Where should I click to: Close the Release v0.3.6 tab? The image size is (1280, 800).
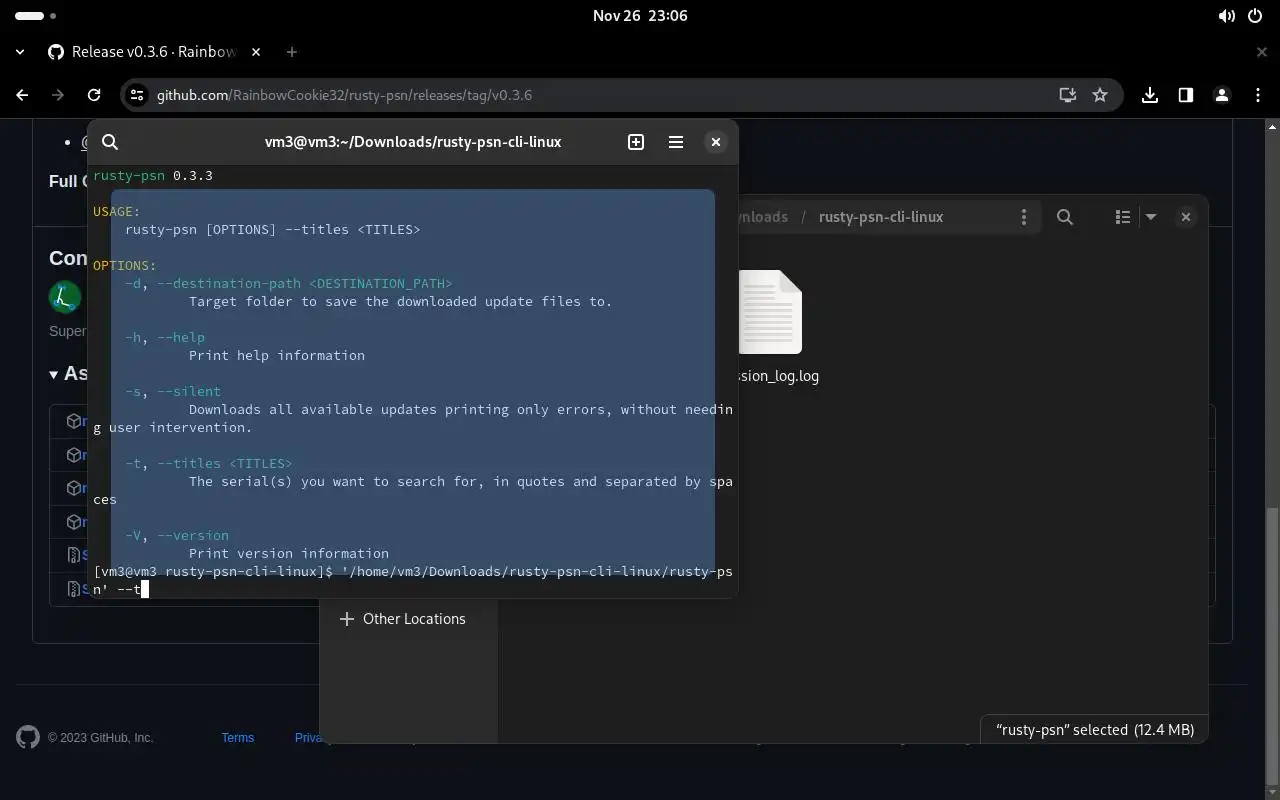[x=255, y=52]
